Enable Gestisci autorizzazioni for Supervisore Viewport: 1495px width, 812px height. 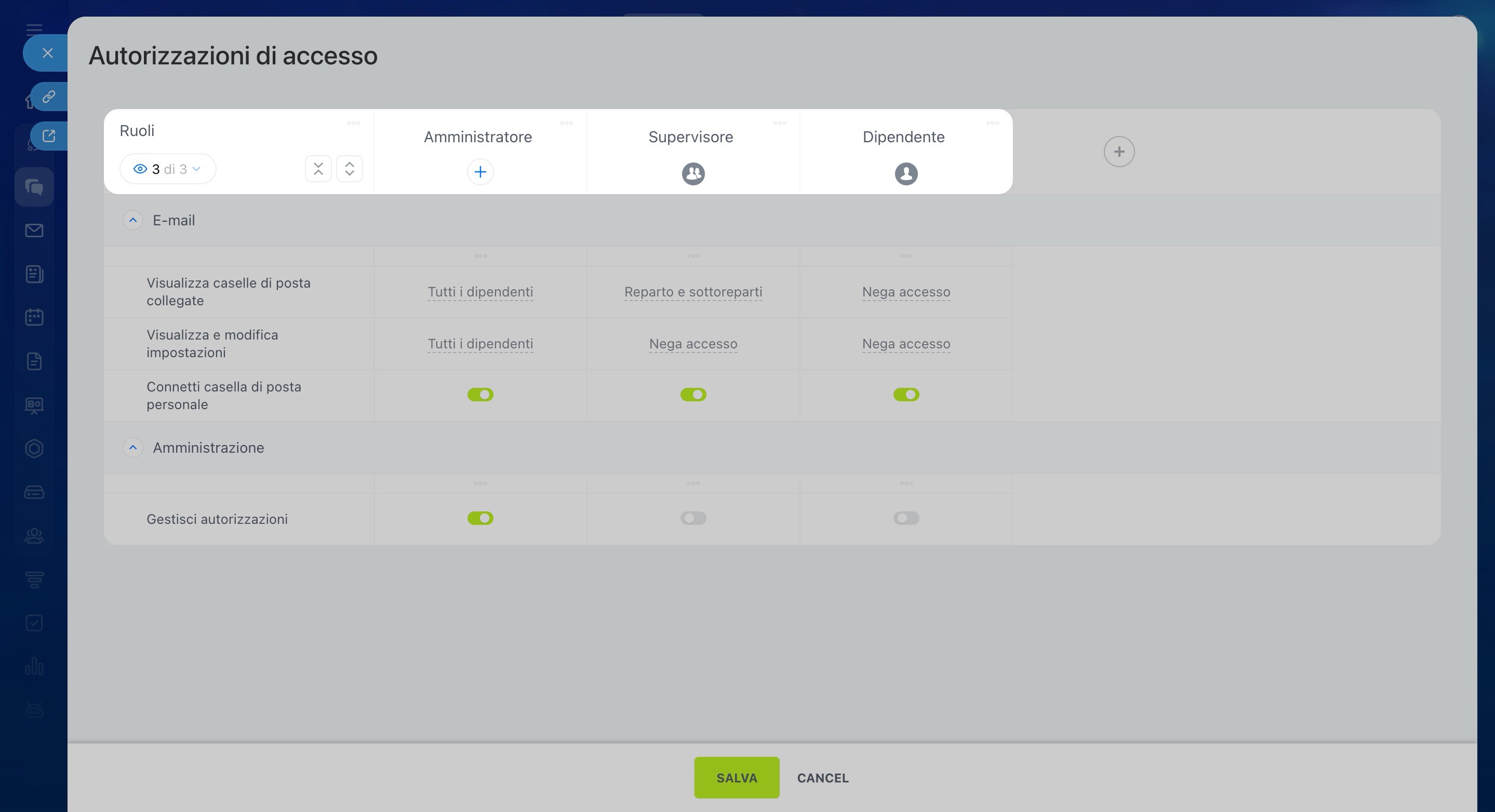tap(693, 518)
